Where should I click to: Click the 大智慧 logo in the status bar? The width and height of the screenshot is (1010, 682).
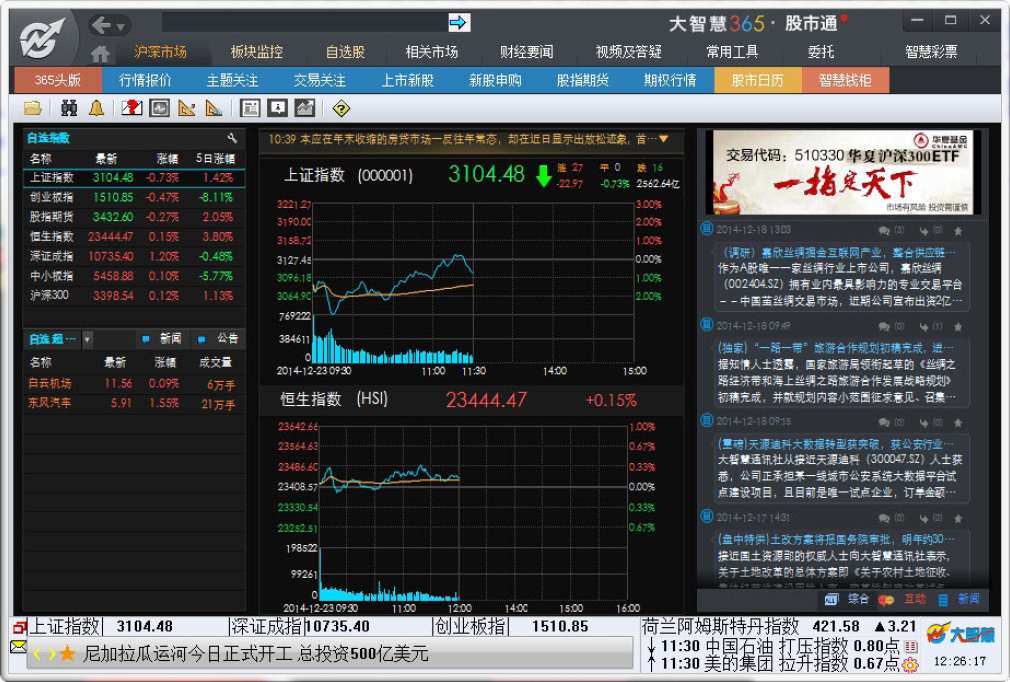click(x=960, y=634)
